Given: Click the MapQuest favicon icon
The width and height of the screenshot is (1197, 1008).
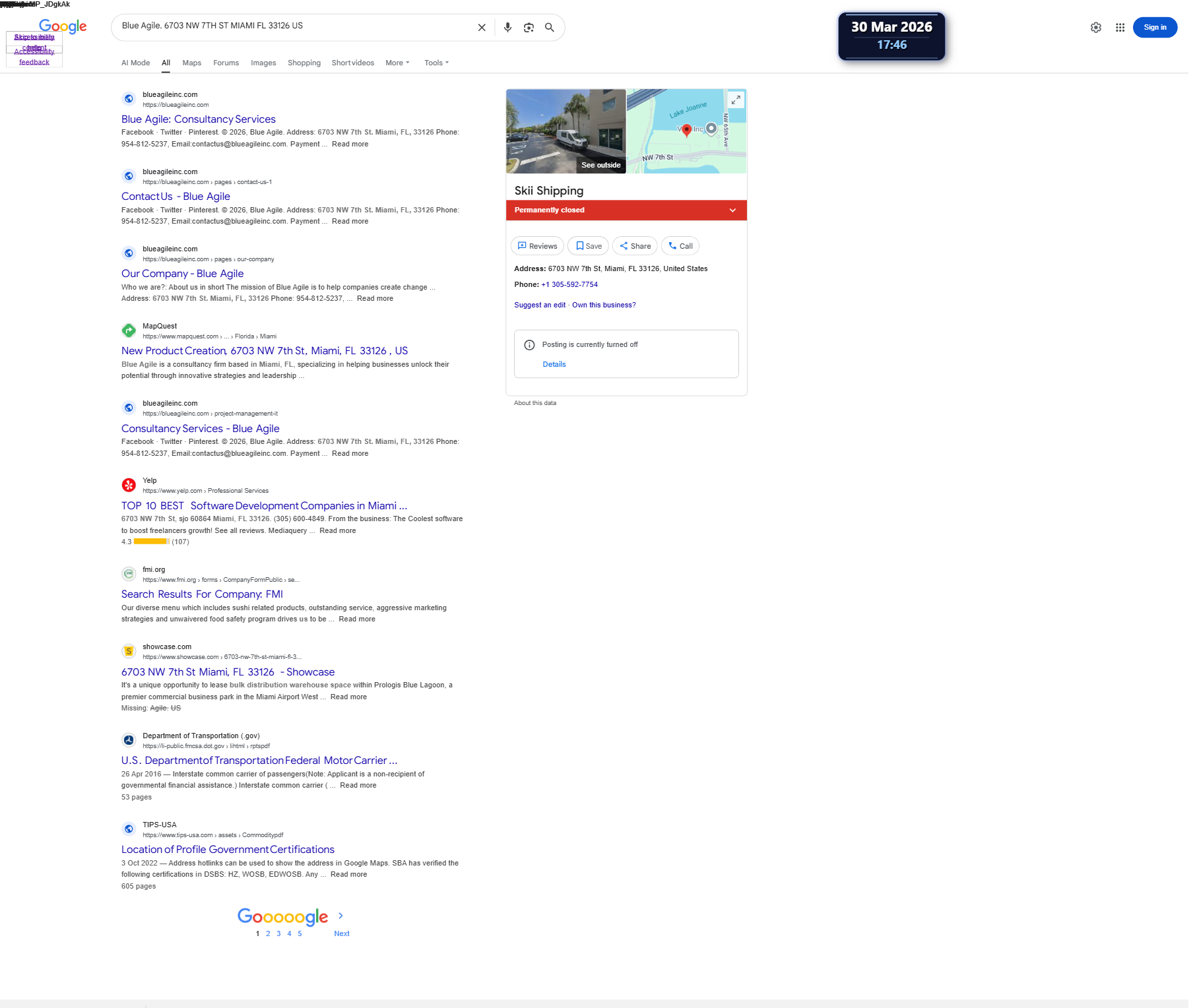Looking at the screenshot, I should pos(129,331).
